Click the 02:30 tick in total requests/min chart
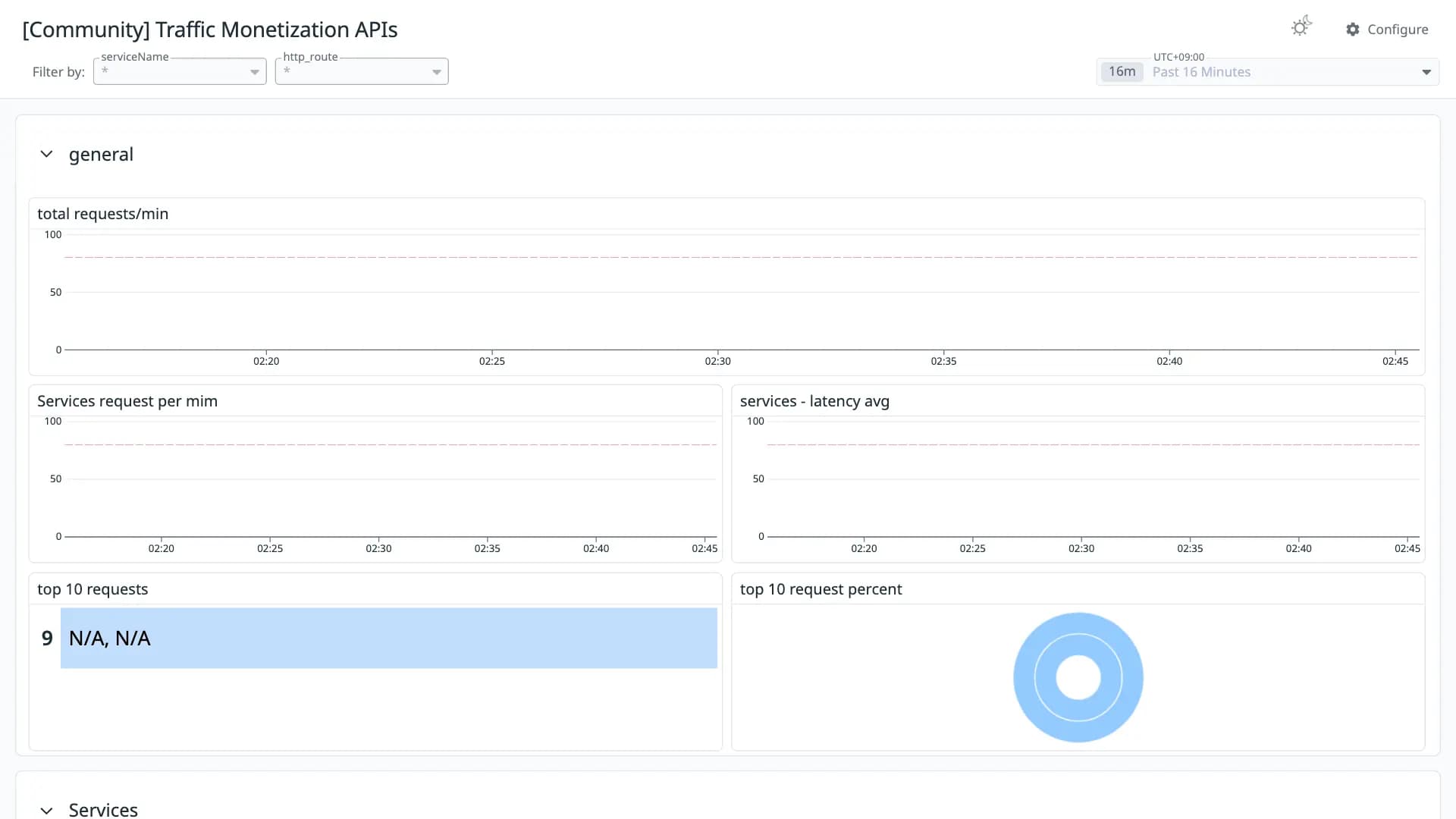The width and height of the screenshot is (1456, 819). click(x=717, y=361)
